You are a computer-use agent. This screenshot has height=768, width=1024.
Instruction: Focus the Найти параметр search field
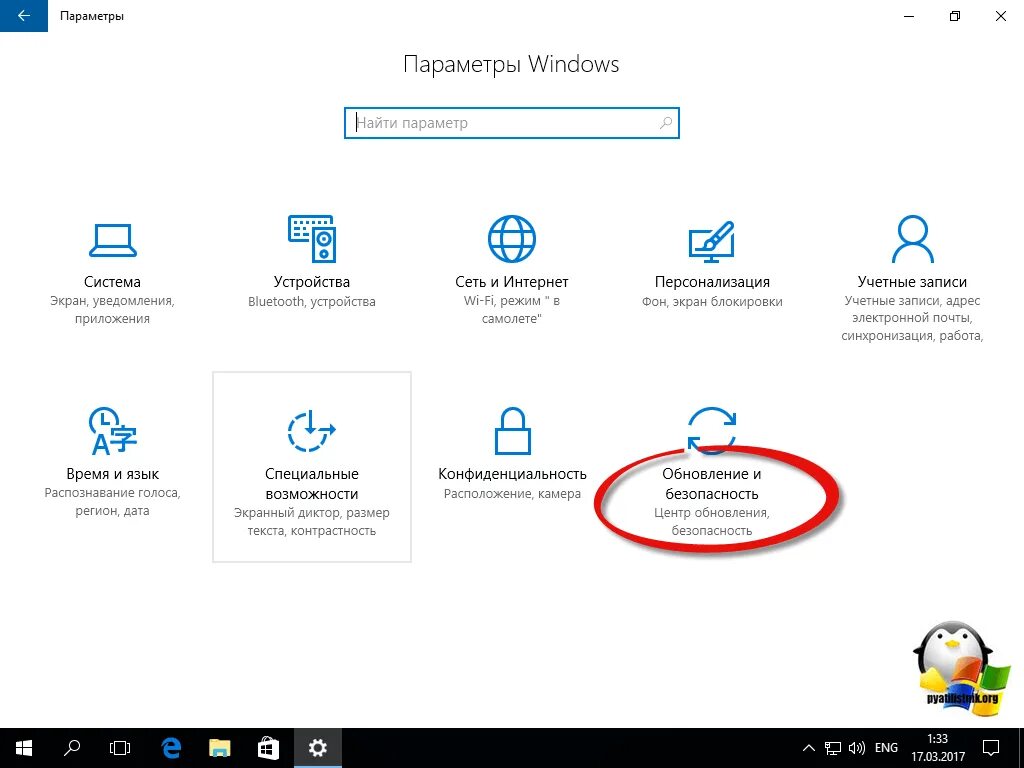pyautogui.click(x=511, y=123)
